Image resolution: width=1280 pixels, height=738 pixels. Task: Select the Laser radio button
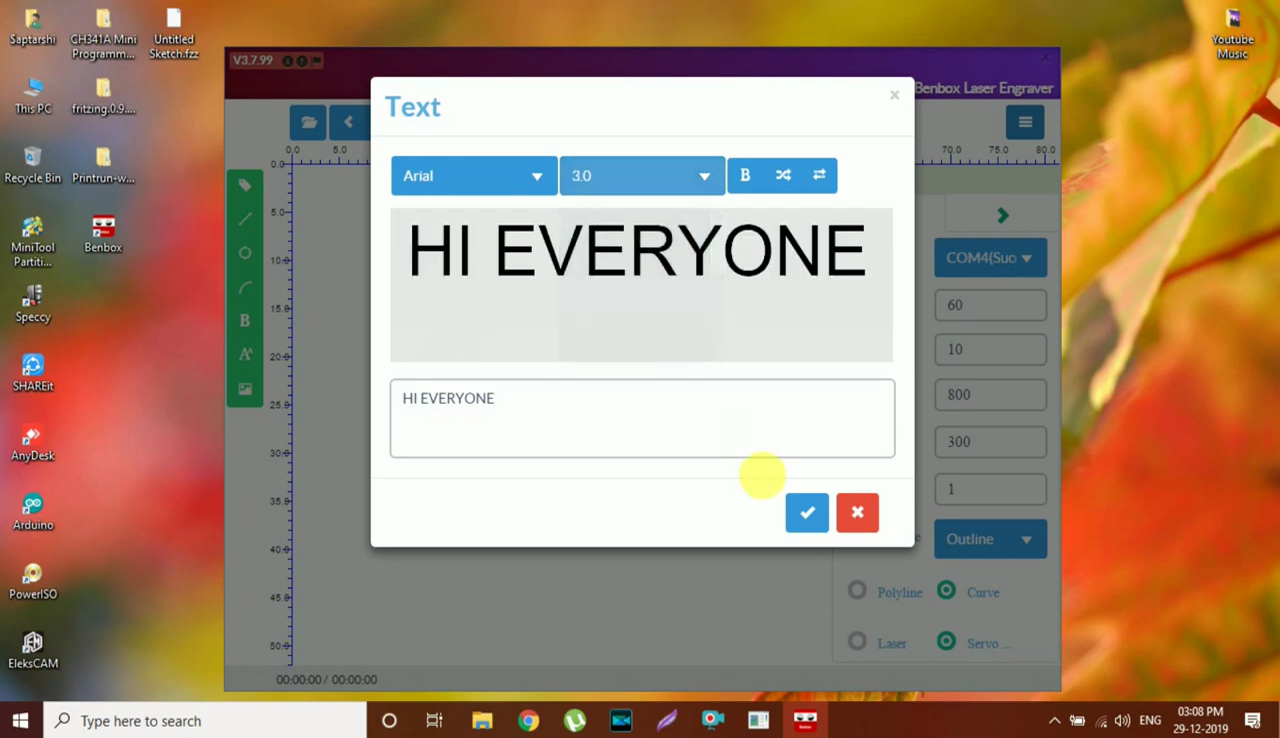tap(857, 641)
